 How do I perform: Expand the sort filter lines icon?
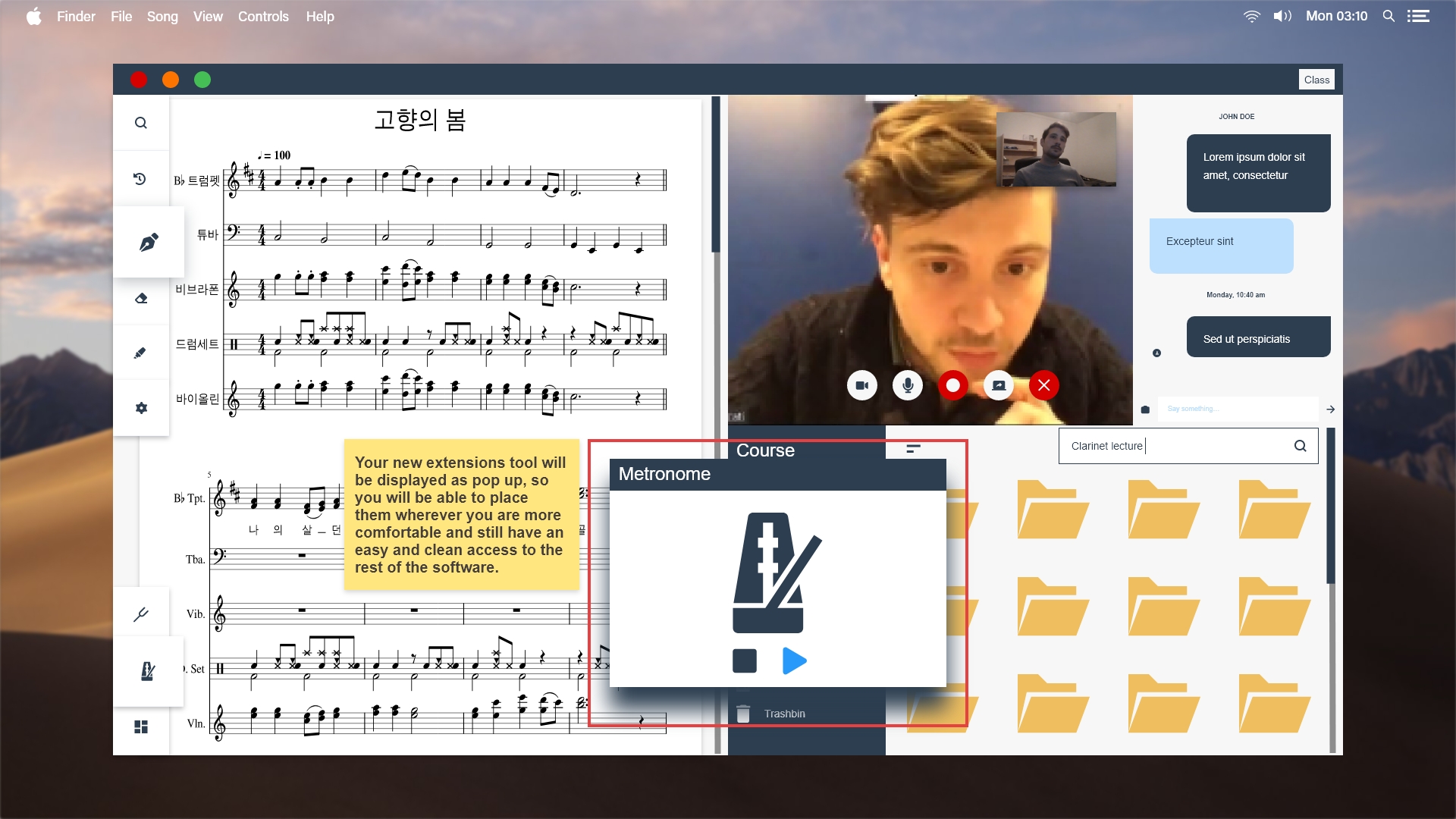913,449
